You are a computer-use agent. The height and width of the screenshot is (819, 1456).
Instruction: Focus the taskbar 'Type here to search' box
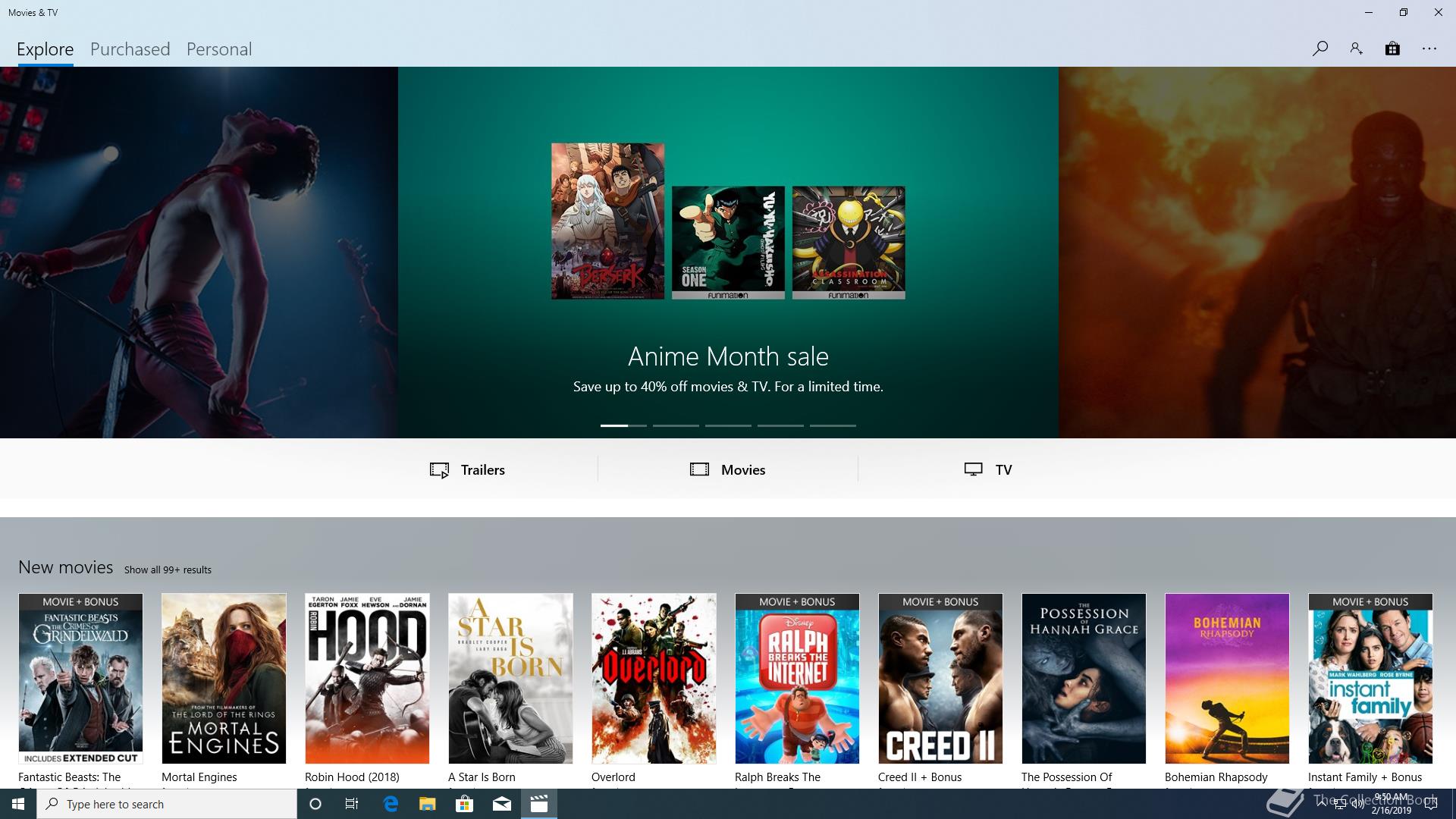click(167, 804)
